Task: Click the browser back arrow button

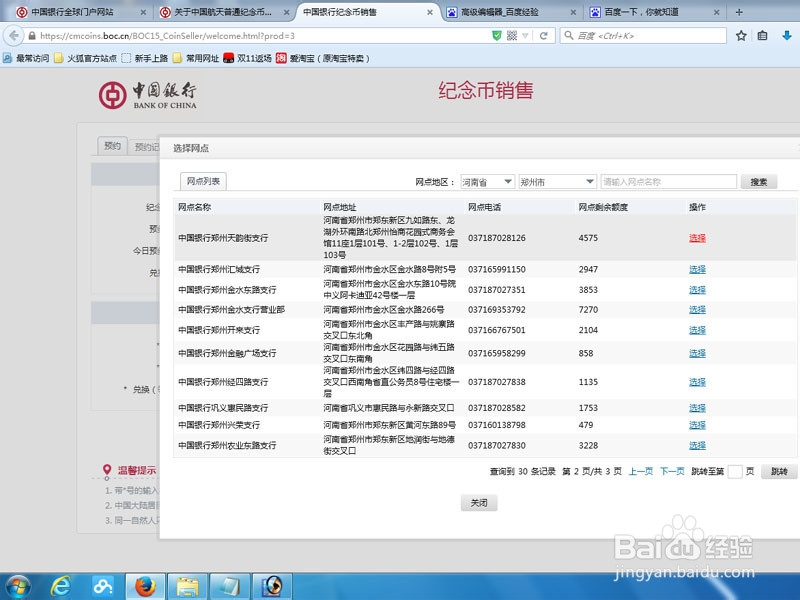Action: tap(14, 36)
